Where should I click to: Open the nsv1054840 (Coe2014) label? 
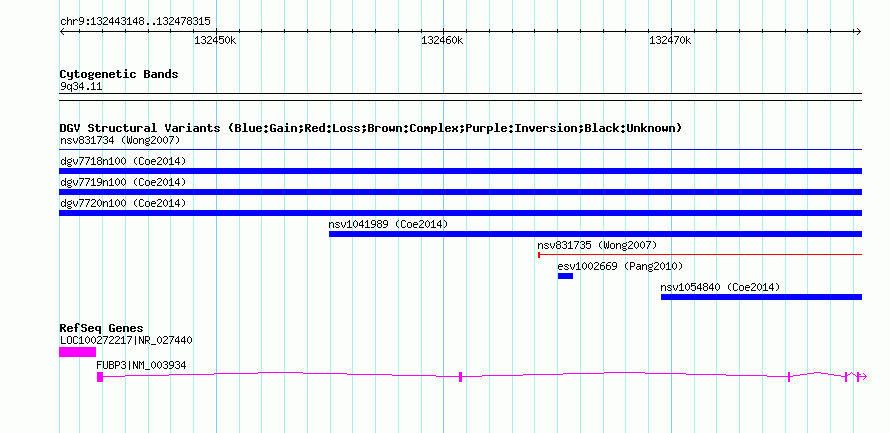click(x=720, y=287)
